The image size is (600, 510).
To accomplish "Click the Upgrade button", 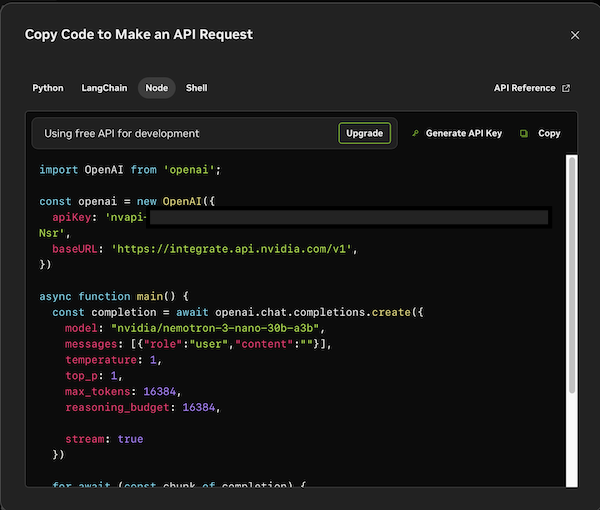I will [x=364, y=133].
